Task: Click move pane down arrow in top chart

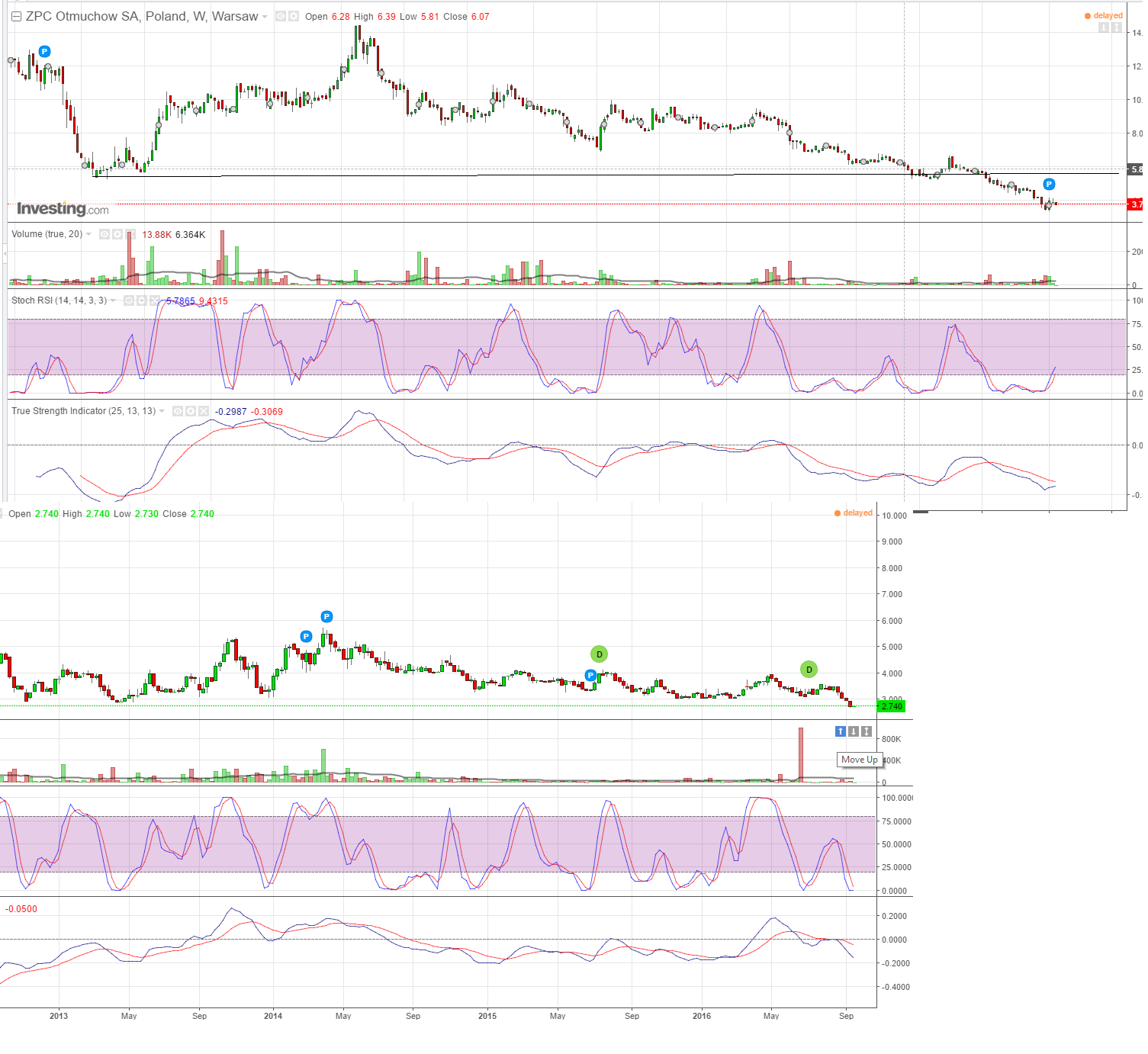Action: (1104, 27)
